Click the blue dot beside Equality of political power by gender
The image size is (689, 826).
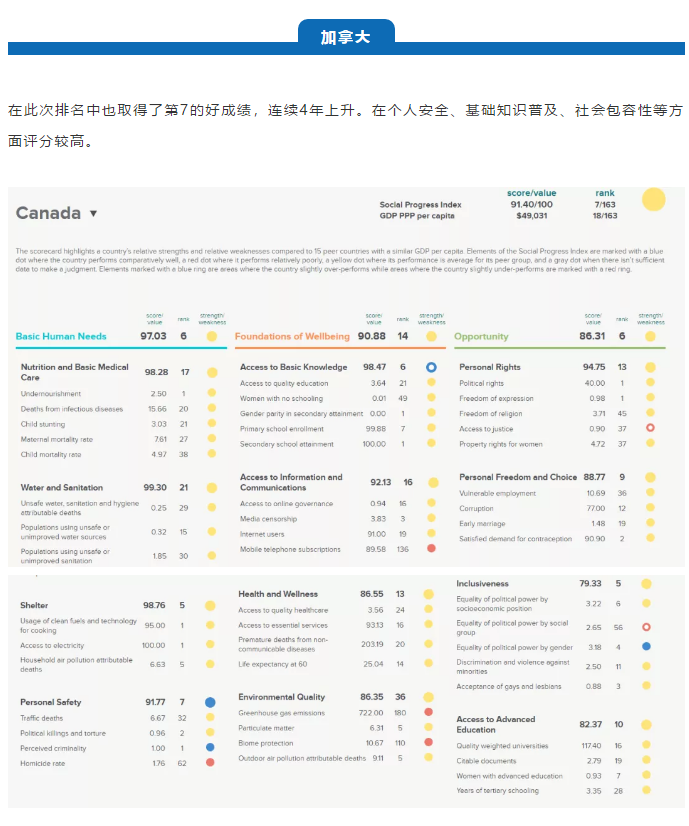coord(646,646)
